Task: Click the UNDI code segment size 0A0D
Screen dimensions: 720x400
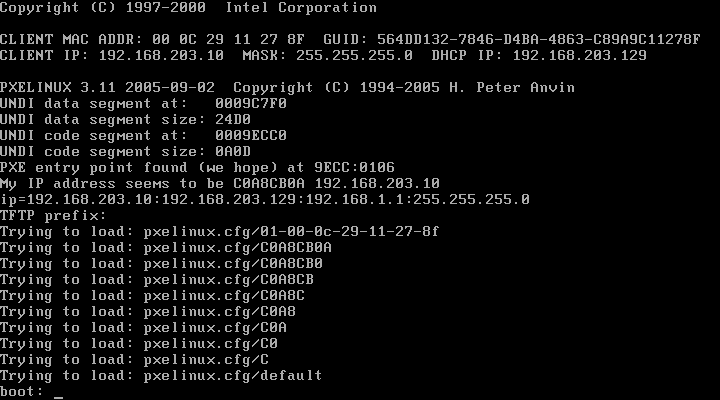Action: [x=233, y=152]
